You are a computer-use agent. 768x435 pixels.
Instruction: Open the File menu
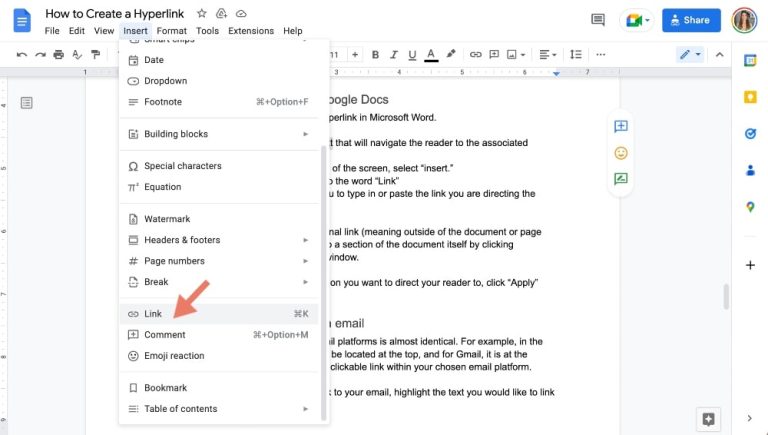click(52, 31)
